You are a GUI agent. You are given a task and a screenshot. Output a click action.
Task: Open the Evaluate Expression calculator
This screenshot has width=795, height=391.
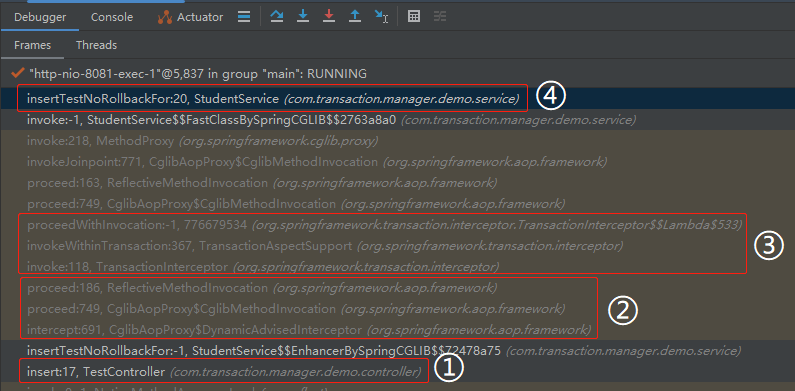pos(414,17)
